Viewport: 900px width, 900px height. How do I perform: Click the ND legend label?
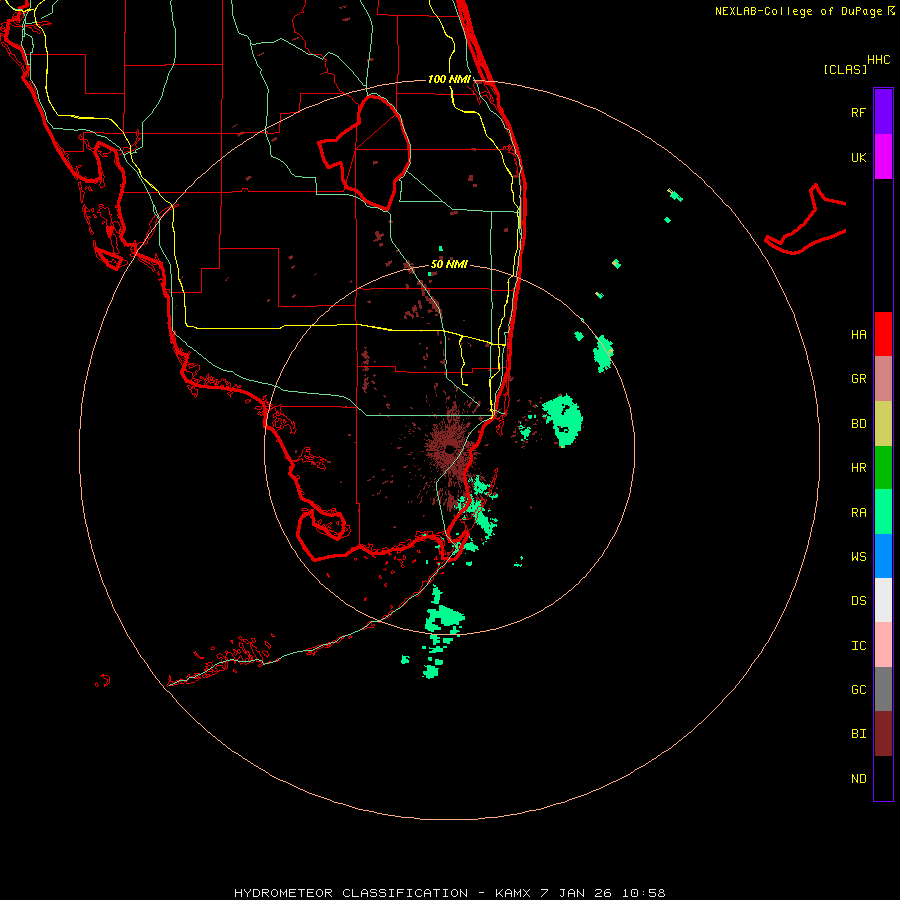[x=858, y=779]
